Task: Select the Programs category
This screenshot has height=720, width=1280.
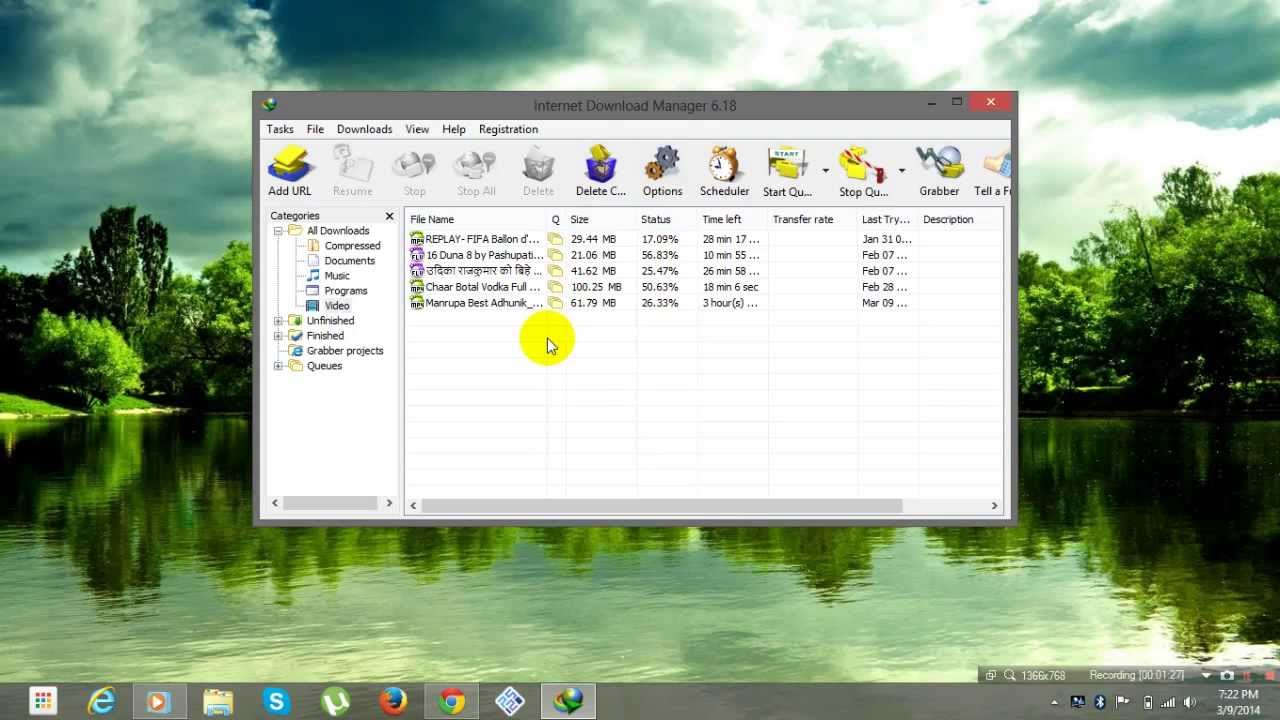Action: (x=345, y=291)
